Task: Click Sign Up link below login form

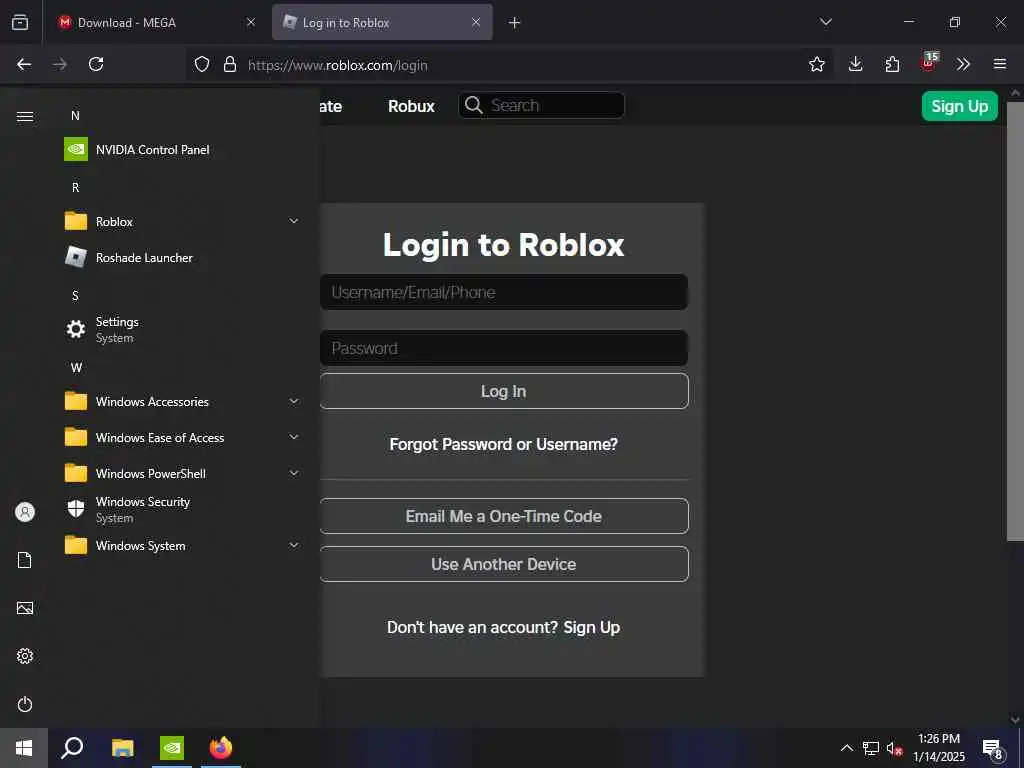Action: tap(592, 627)
